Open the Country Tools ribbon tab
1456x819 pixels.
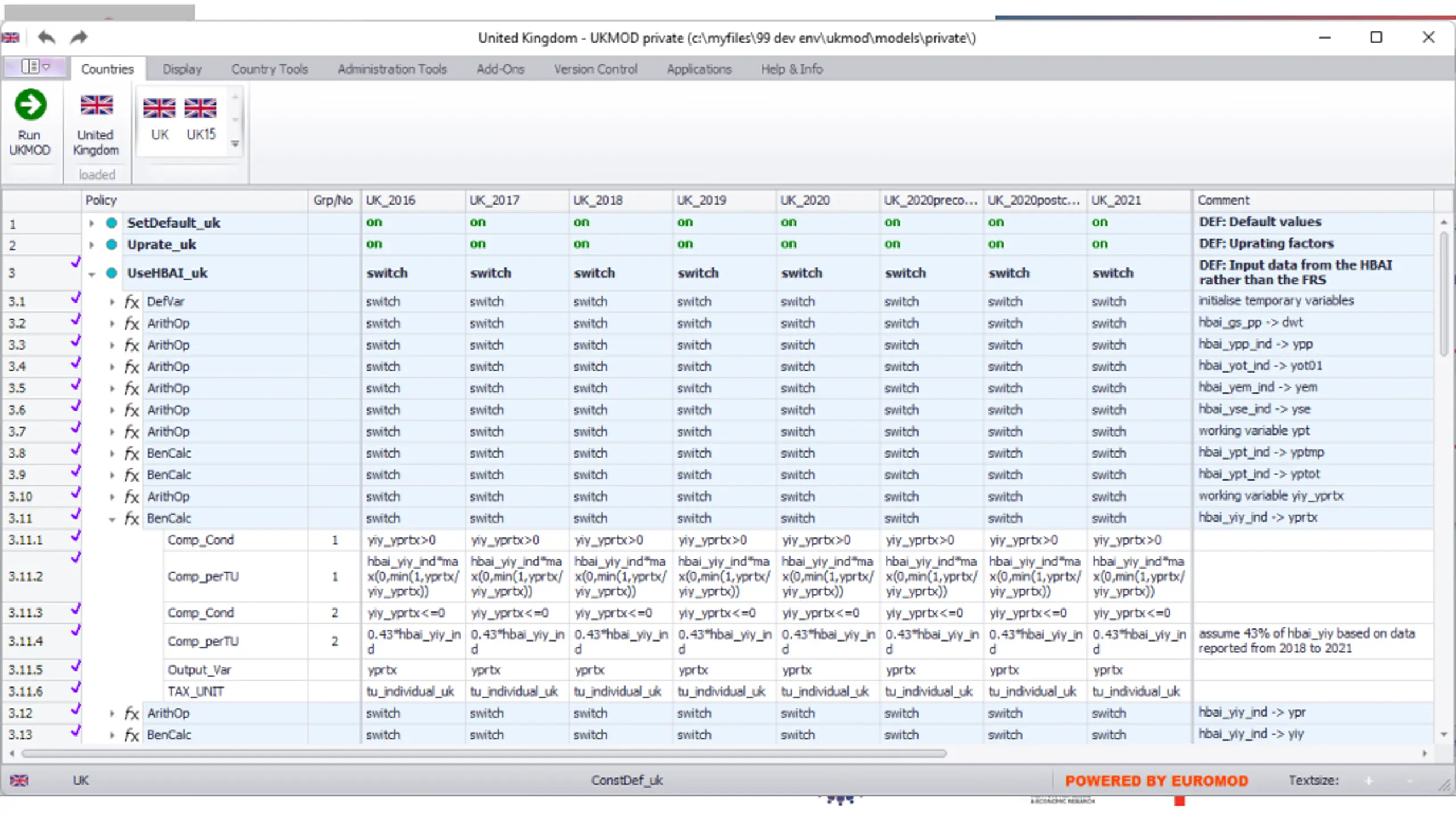click(x=270, y=69)
